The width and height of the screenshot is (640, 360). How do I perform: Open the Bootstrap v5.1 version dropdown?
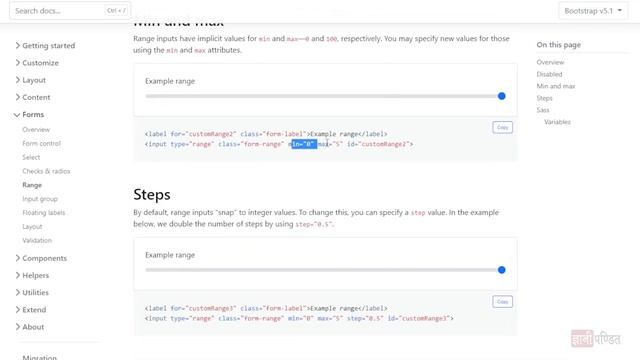[x=593, y=11]
